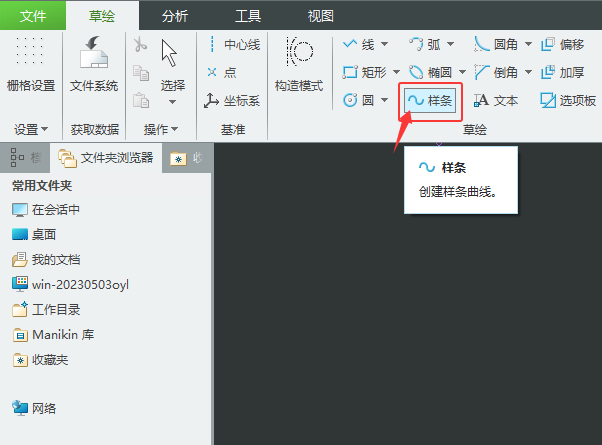The height and width of the screenshot is (445, 602).
Task: Select the 矩形 rectangle tool
Action: tap(364, 73)
